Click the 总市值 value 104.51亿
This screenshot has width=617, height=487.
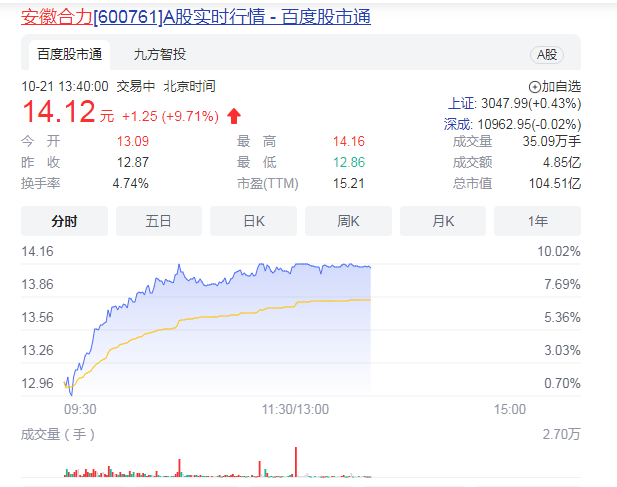(554, 183)
